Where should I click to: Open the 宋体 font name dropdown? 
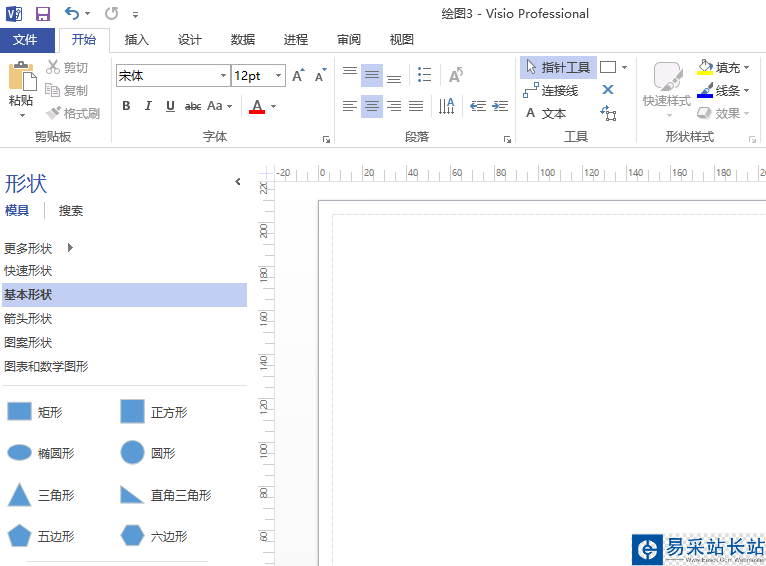[x=223, y=76]
